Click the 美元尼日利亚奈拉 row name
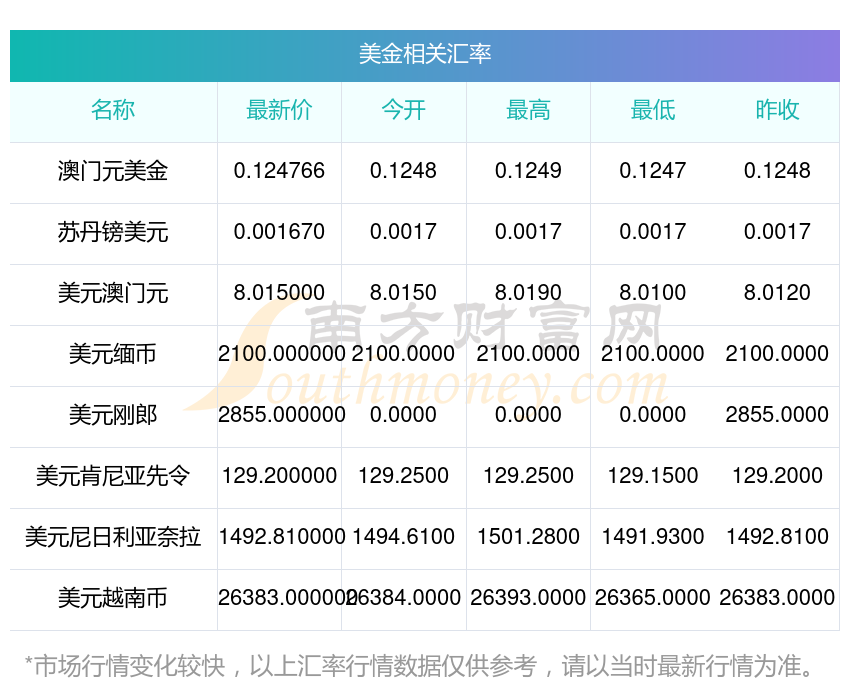This screenshot has height=698, width=850. click(113, 538)
